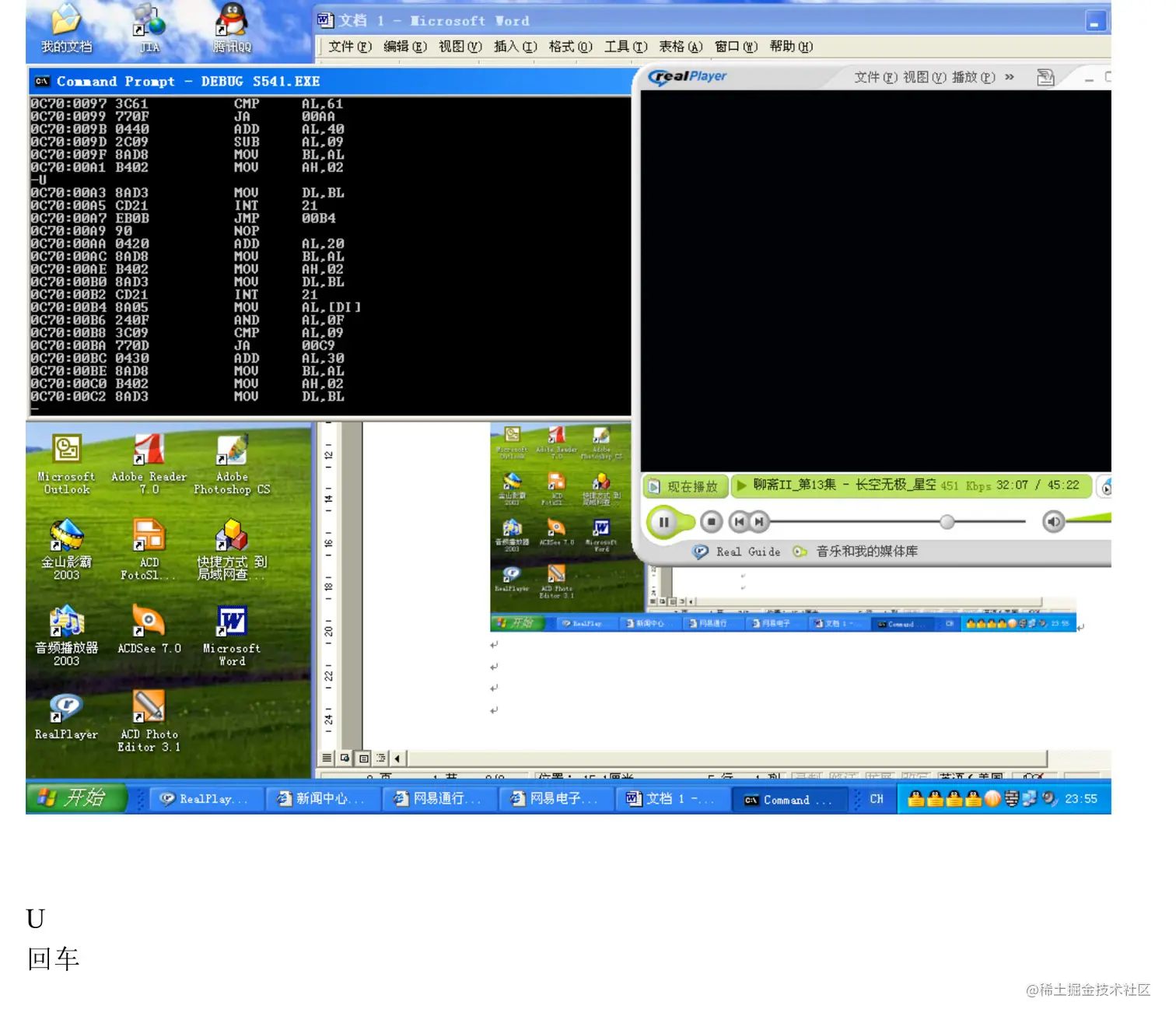
Task: Launch Adobe Reader 7.0 from the desktop
Action: (x=149, y=465)
